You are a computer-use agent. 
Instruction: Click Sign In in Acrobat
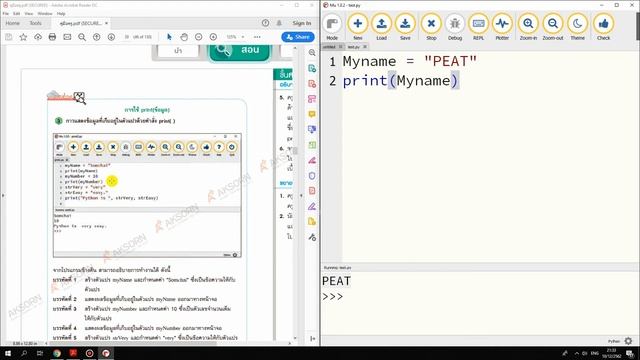302,23
